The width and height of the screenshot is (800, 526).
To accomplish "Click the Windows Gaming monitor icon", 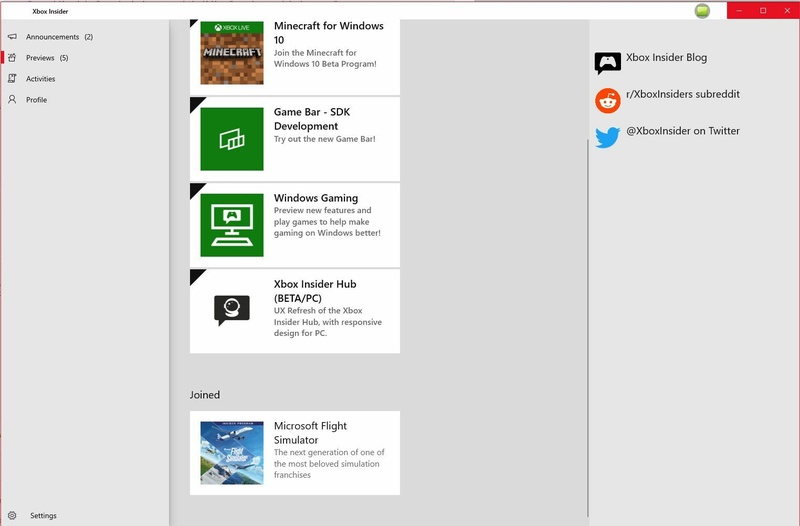I will pyautogui.click(x=232, y=225).
